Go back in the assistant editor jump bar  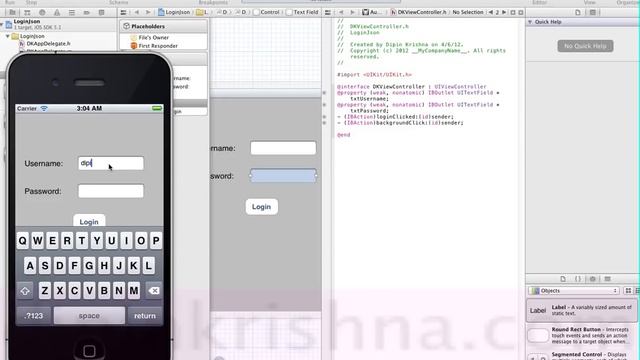(x=341, y=12)
